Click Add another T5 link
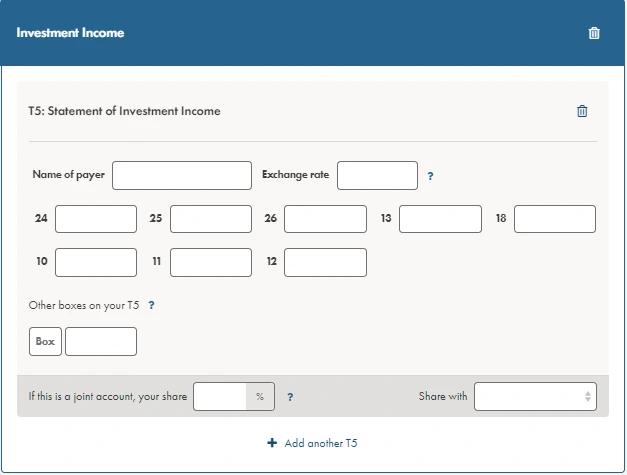This screenshot has width=627, height=475. point(321,443)
